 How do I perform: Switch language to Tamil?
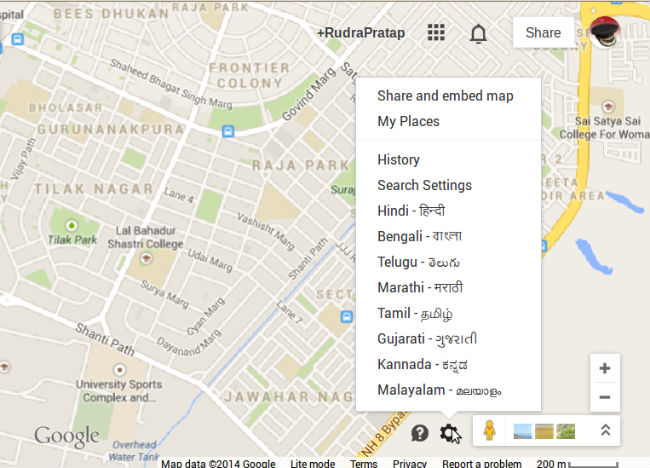pyautogui.click(x=415, y=313)
